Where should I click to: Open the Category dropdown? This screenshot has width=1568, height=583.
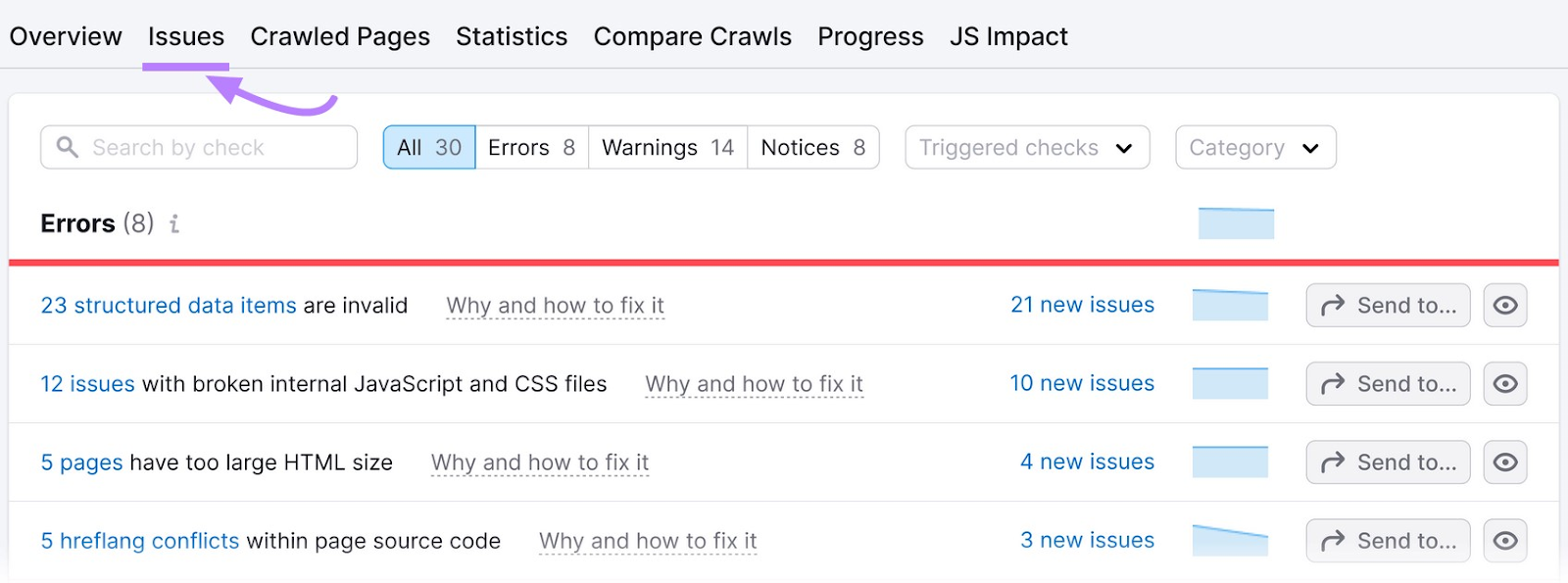(x=1254, y=147)
